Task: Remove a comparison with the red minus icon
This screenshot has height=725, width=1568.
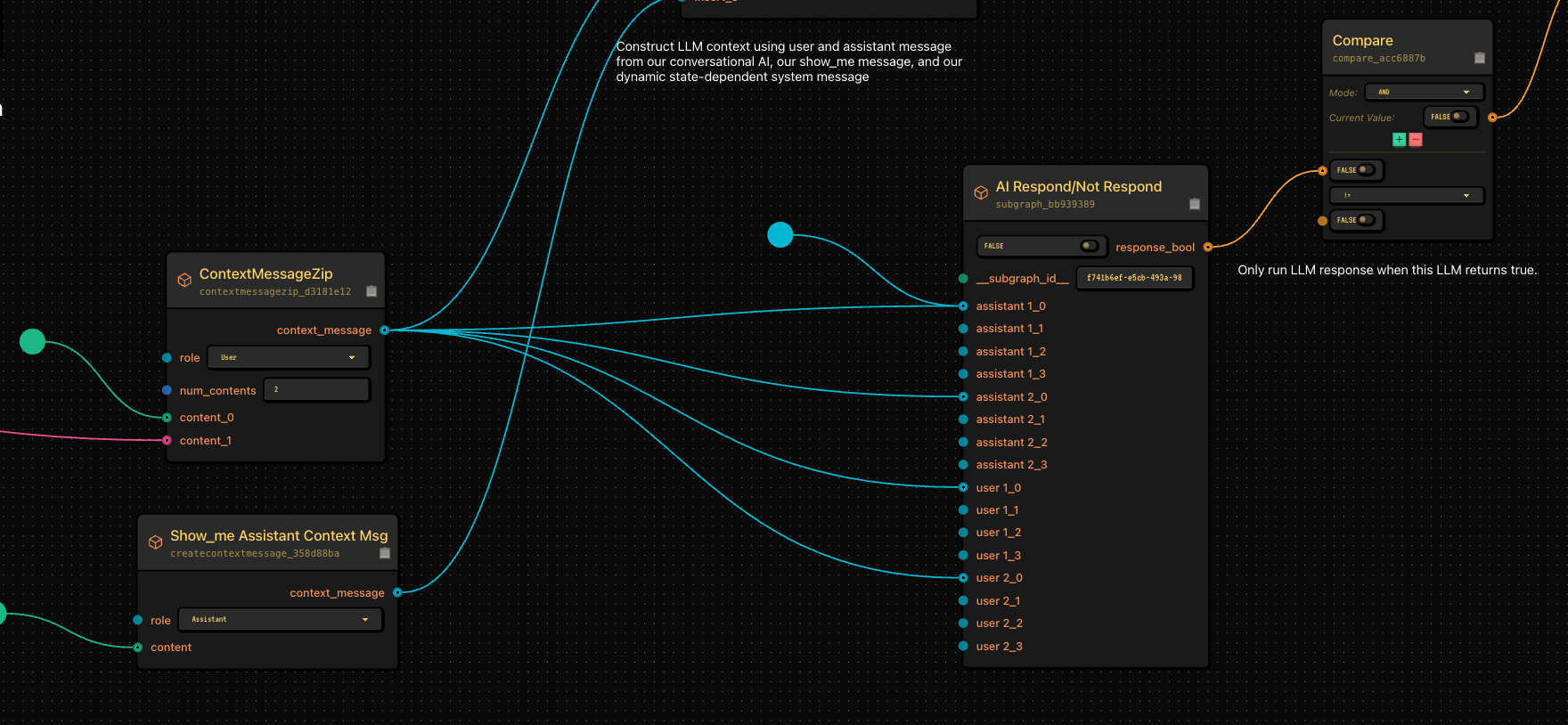Action: [1416, 140]
